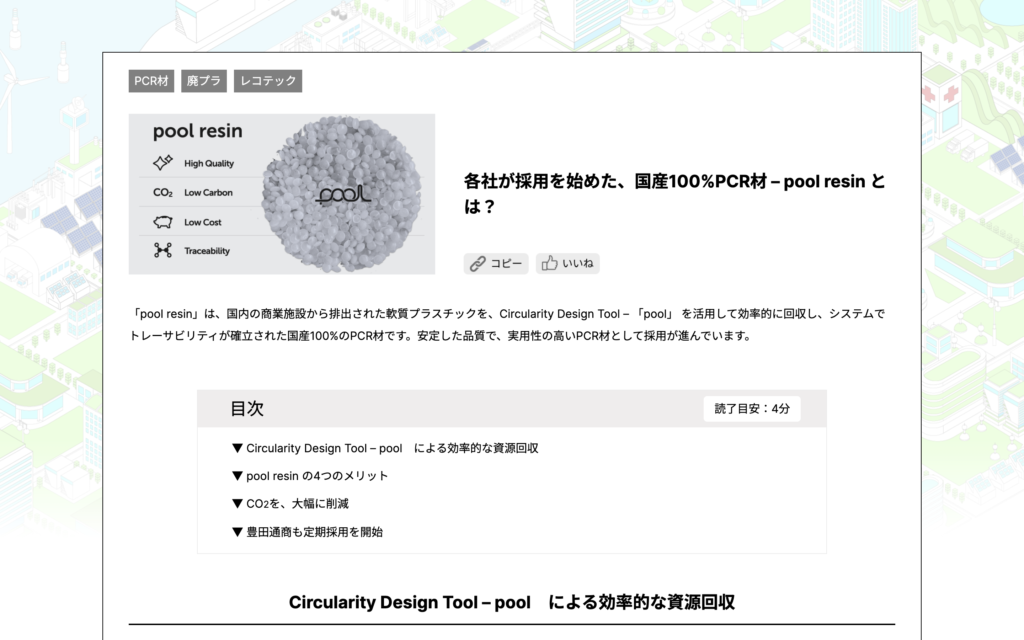Toggle the PCR材 tag filter
Image resolution: width=1024 pixels, height=640 pixels.
point(150,80)
